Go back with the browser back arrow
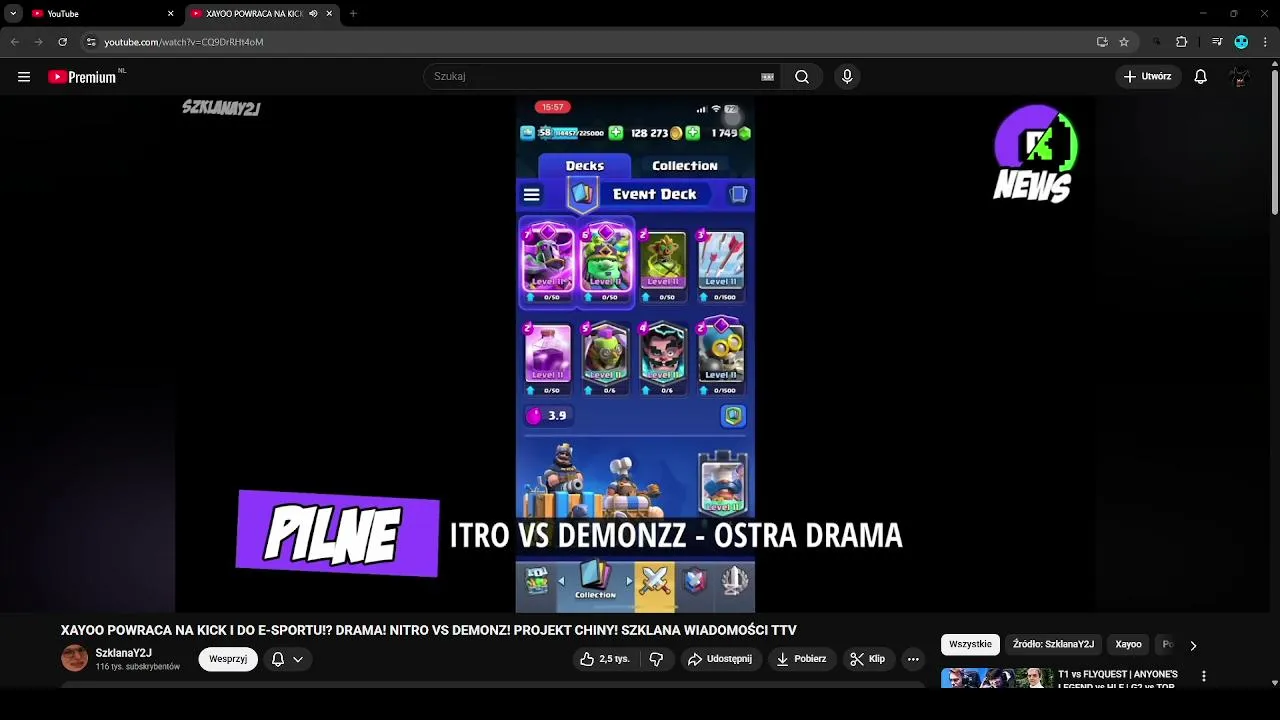Screen dimensions: 1280x720 14,42
